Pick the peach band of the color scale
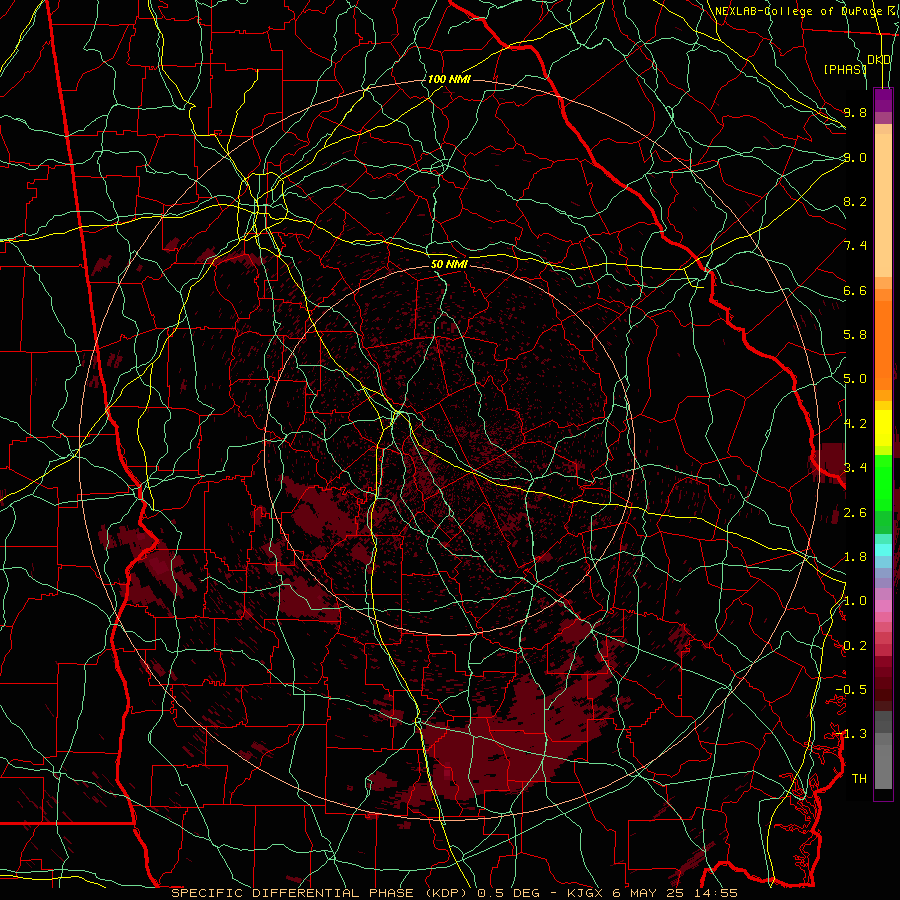Viewport: 900px width, 900px height. pos(883,207)
